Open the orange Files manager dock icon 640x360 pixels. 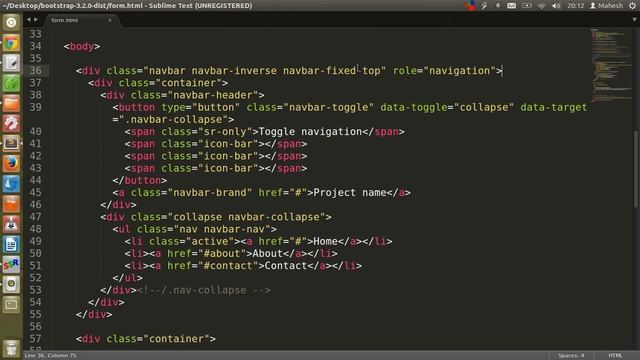[x=11, y=103]
